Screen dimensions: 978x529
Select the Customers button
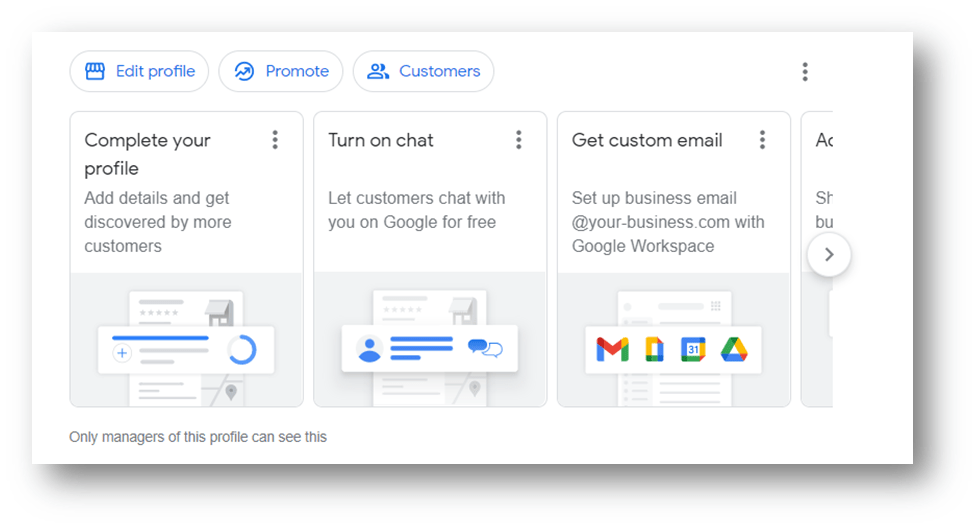coord(424,71)
